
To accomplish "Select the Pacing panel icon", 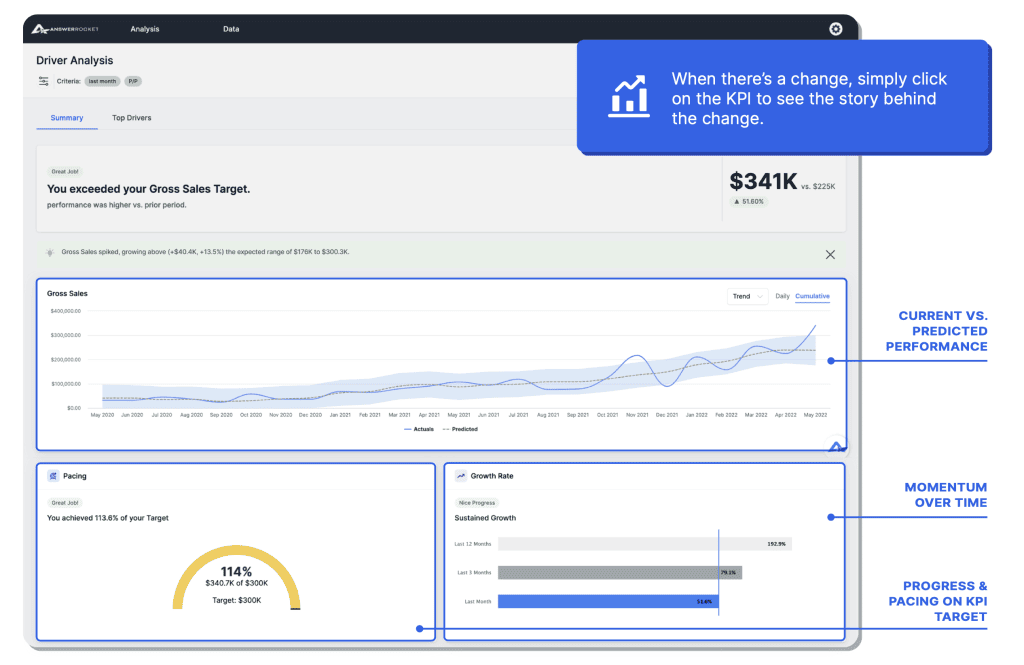I will coord(55,475).
